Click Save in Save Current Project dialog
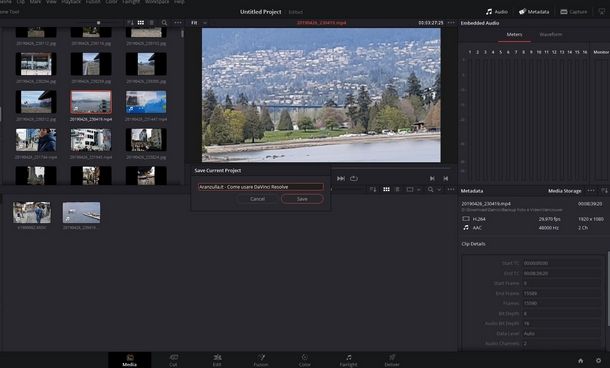610x368 pixels. tap(302, 199)
